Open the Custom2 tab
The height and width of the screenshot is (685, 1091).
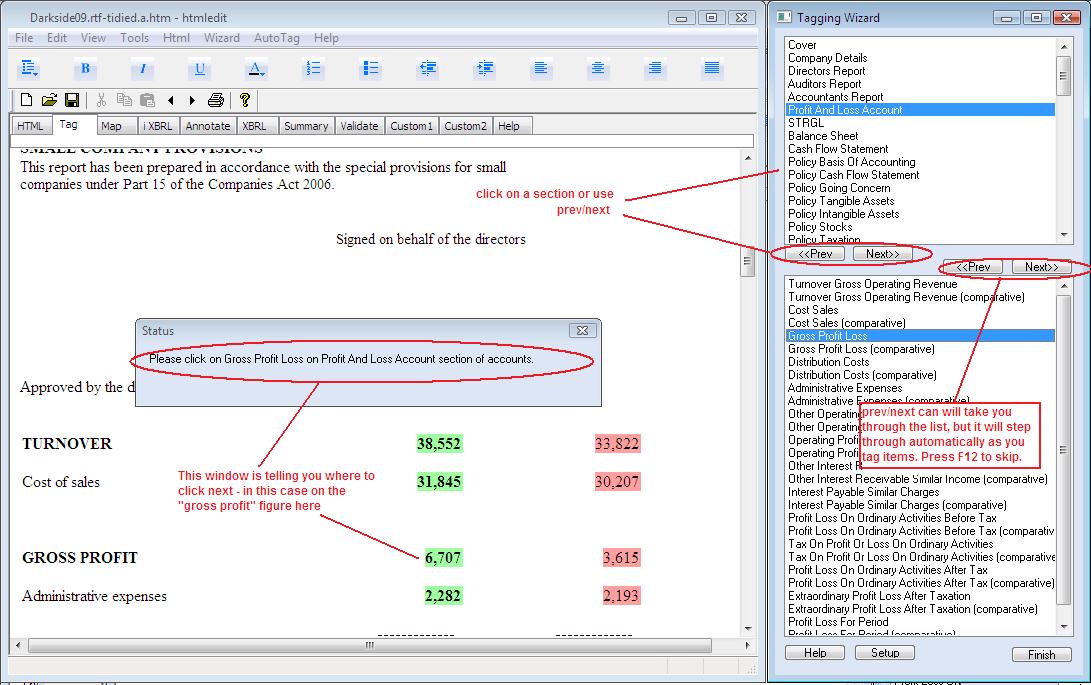click(x=465, y=126)
